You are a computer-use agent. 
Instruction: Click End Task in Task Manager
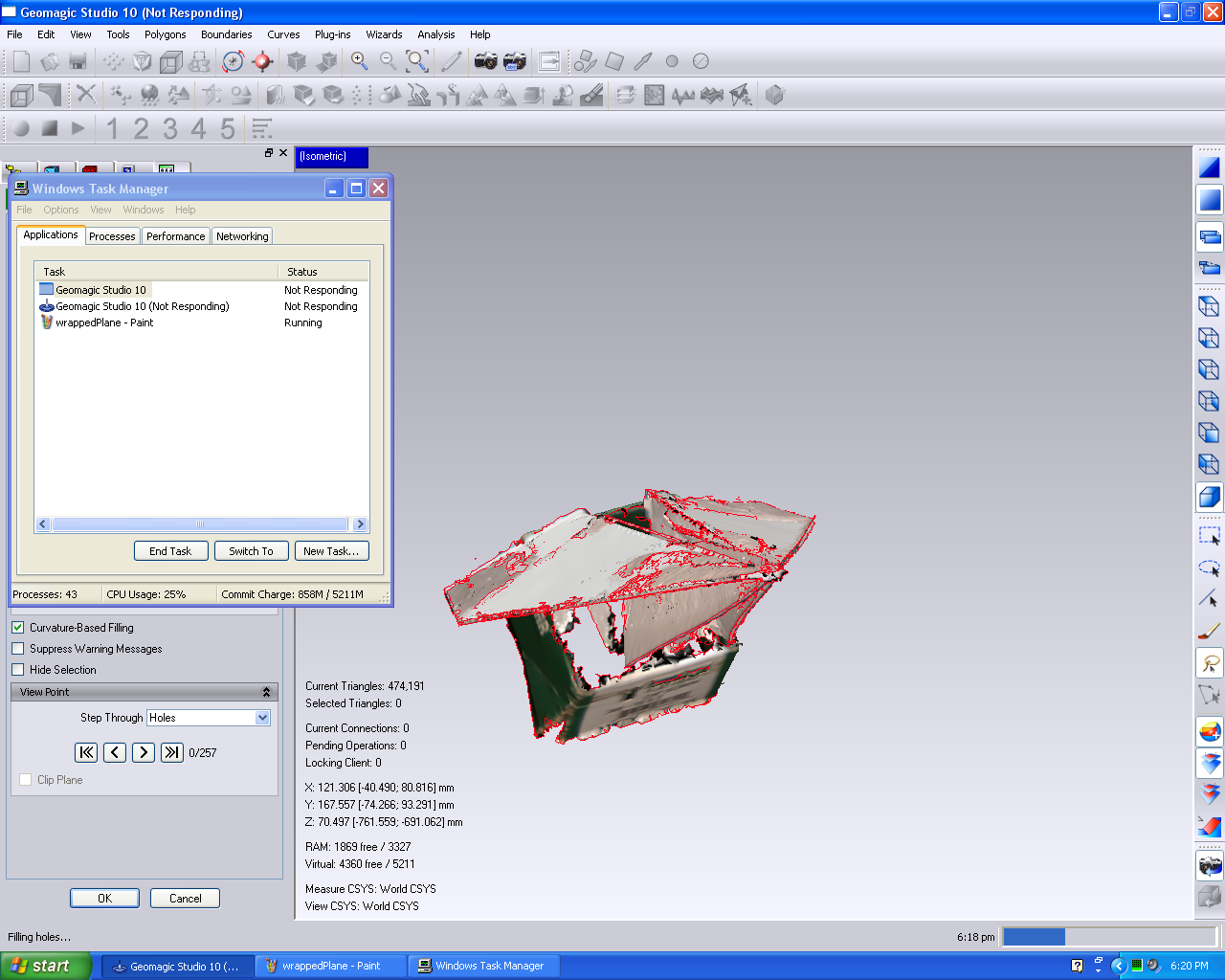click(170, 551)
